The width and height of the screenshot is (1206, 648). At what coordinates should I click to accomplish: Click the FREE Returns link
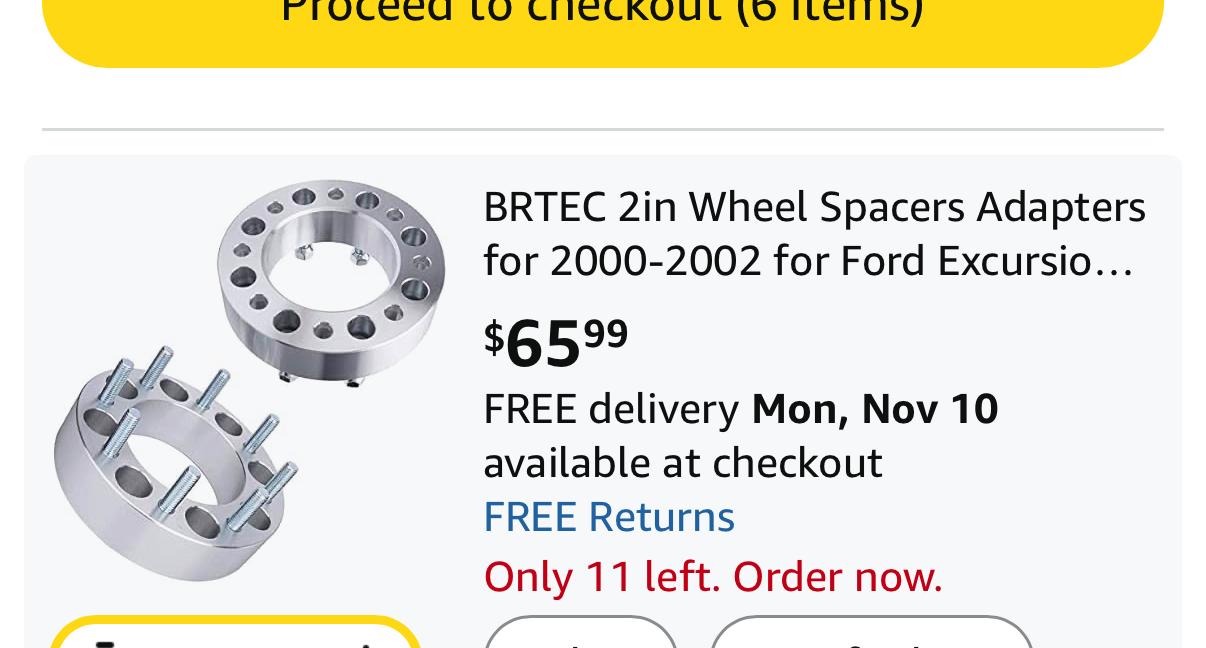609,517
